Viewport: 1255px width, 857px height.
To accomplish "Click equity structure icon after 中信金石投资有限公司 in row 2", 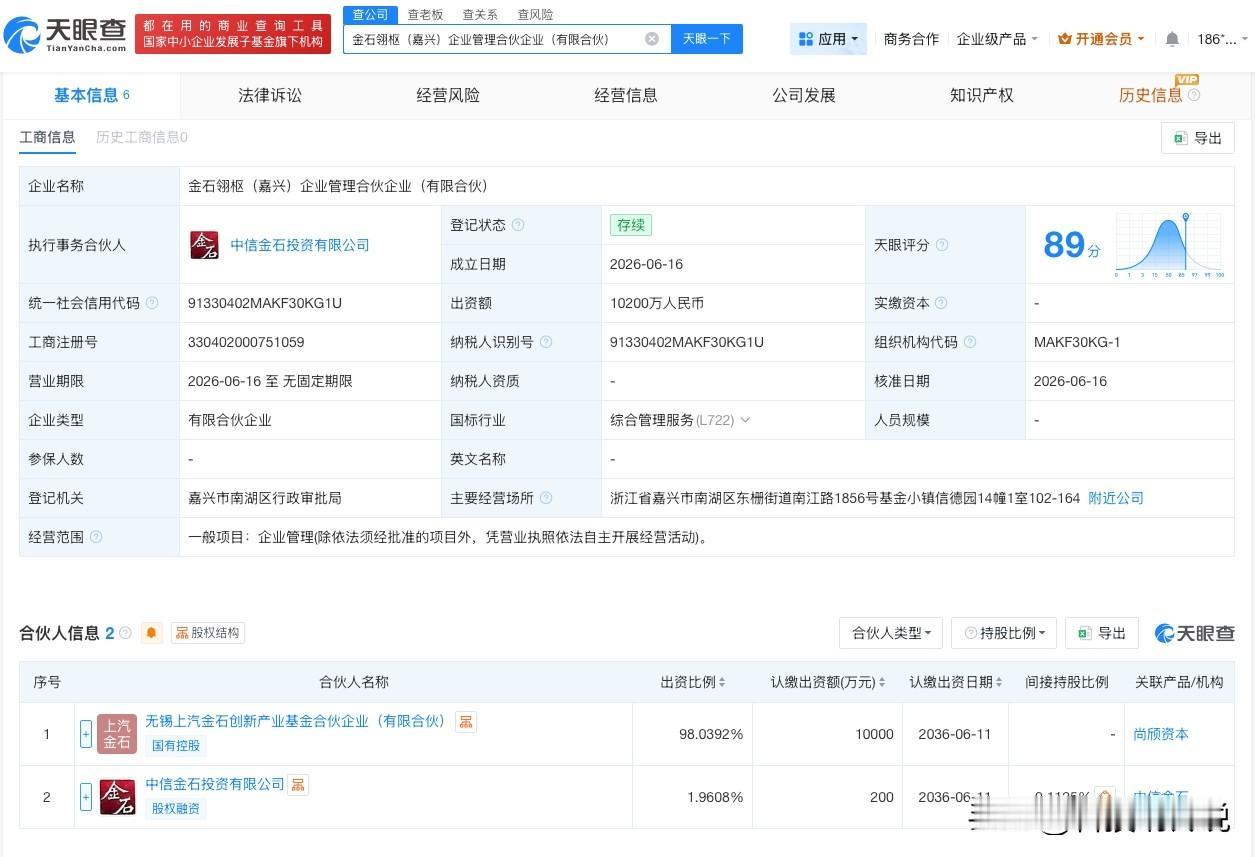I will [298, 785].
